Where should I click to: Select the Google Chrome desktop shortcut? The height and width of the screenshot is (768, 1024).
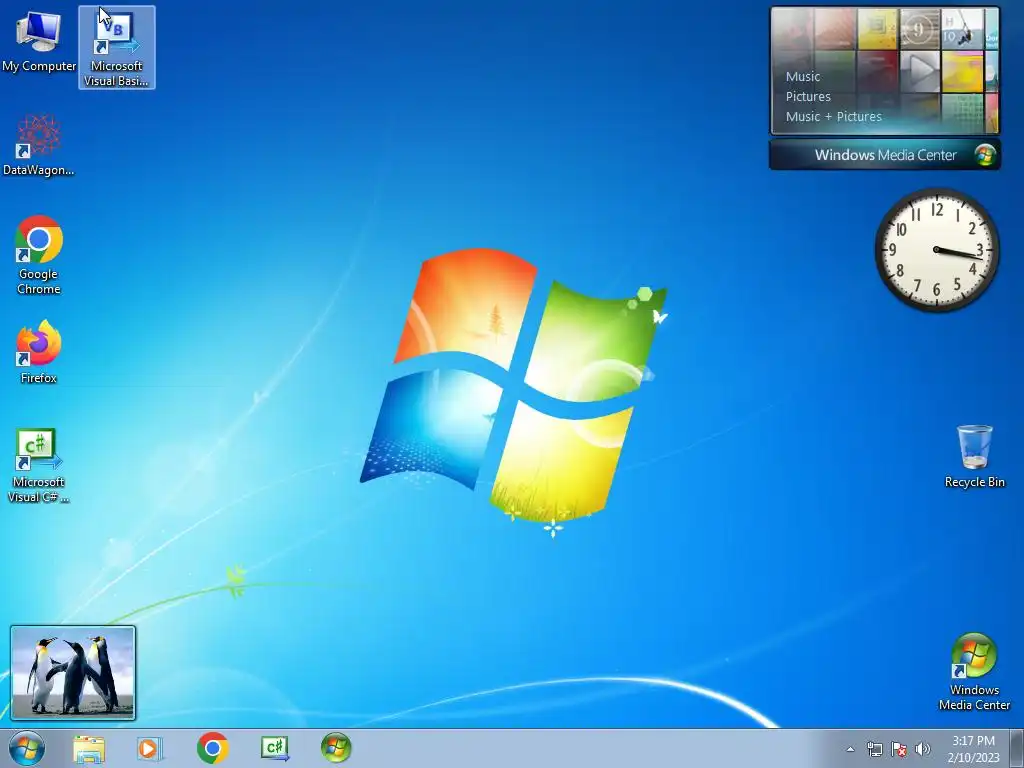pos(39,255)
